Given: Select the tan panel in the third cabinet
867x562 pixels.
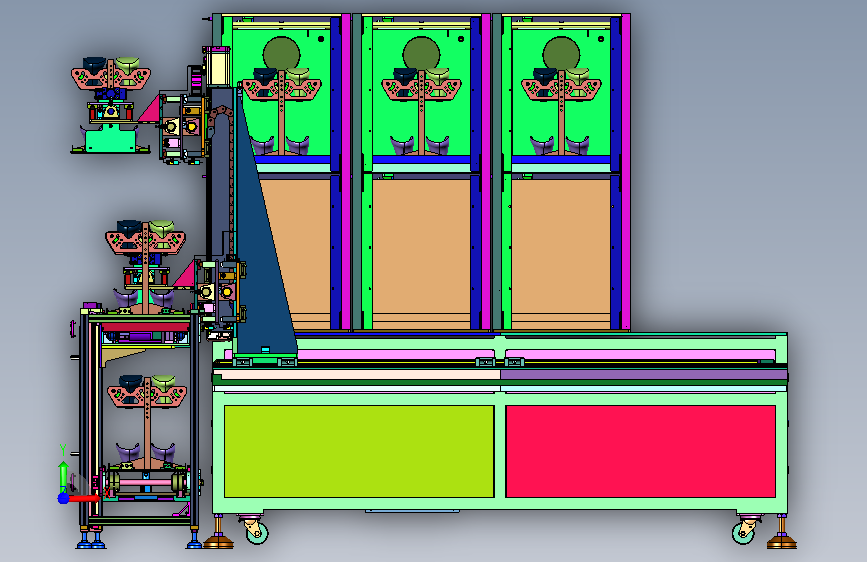Looking at the screenshot, I should (561, 254).
